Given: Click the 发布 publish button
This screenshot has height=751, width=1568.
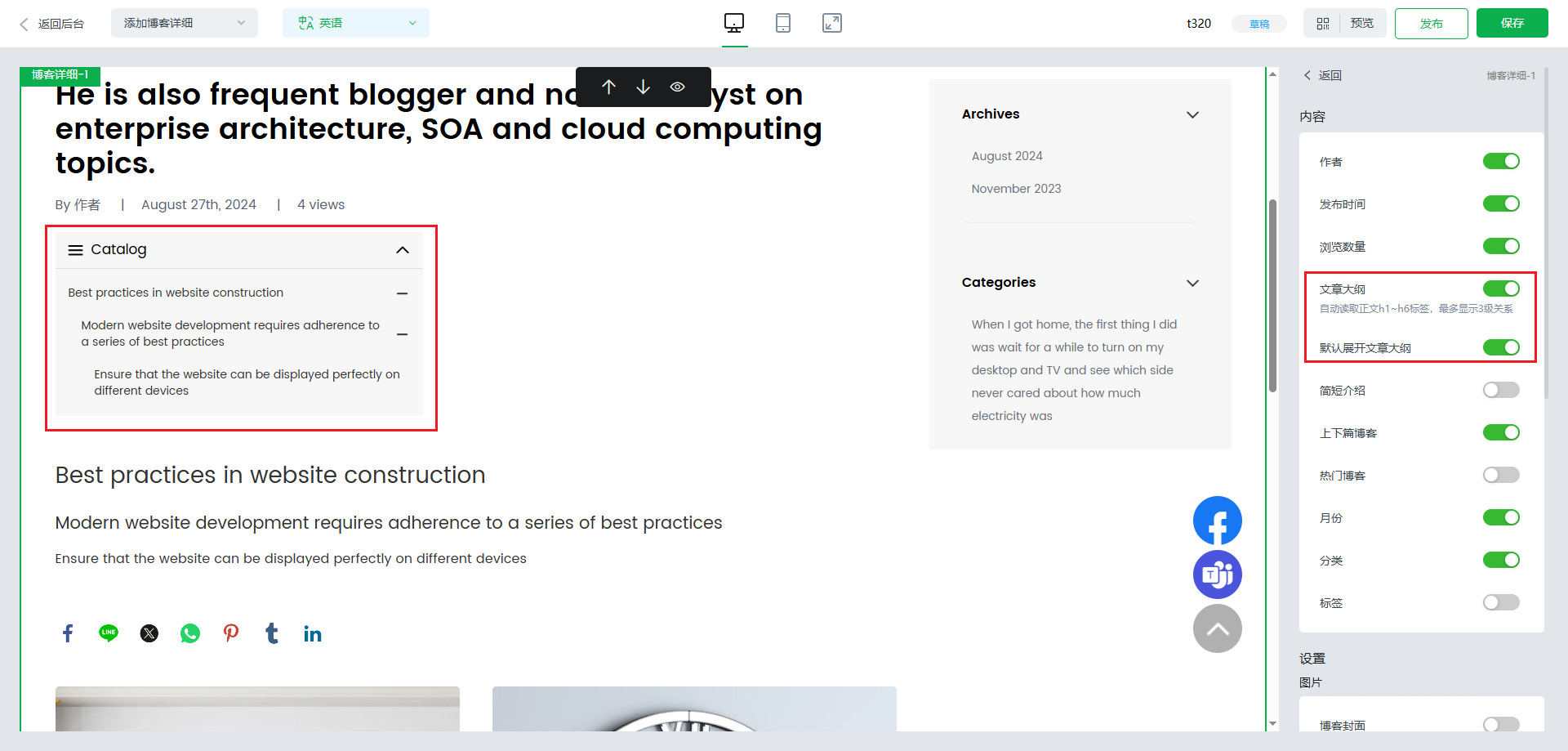Looking at the screenshot, I should click(1431, 24).
